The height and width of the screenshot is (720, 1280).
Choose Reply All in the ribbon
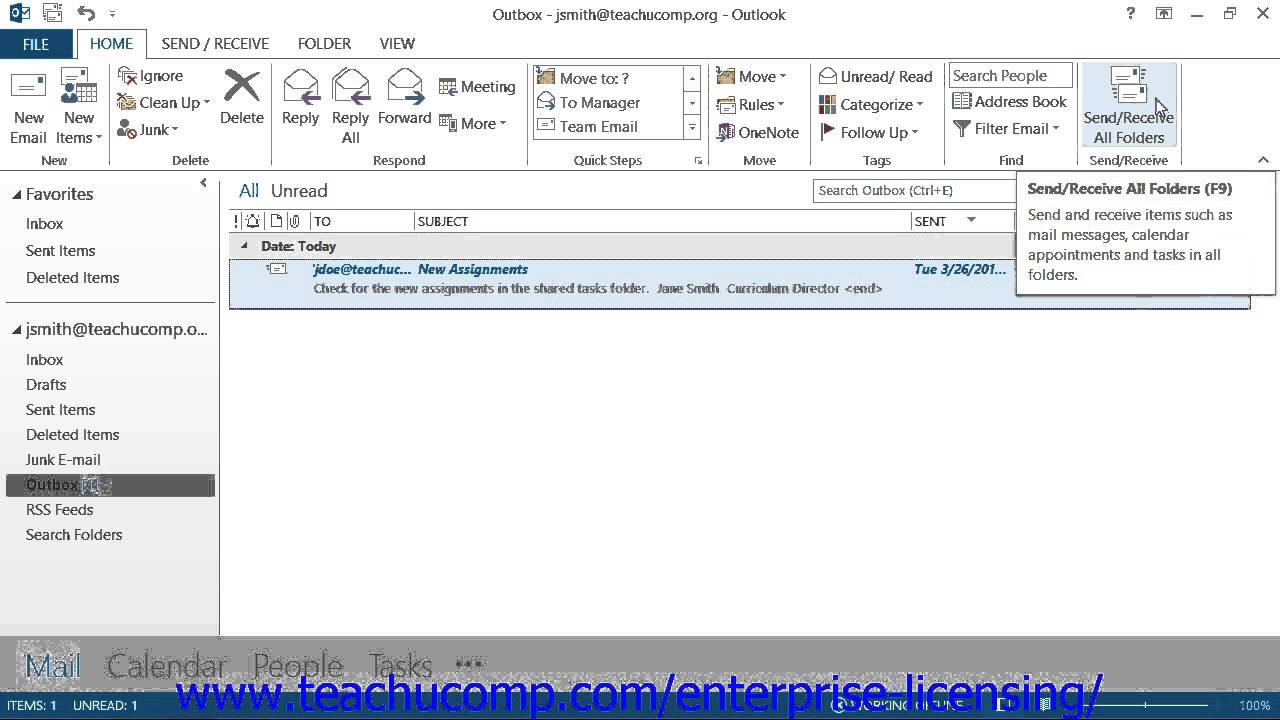pyautogui.click(x=351, y=107)
